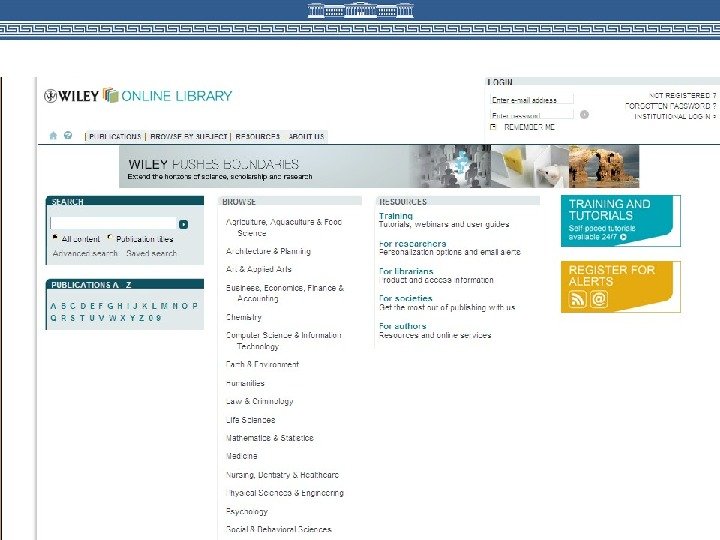Click the building emblem in top header
Viewport: 720px width, 540px height.
pos(360,10)
